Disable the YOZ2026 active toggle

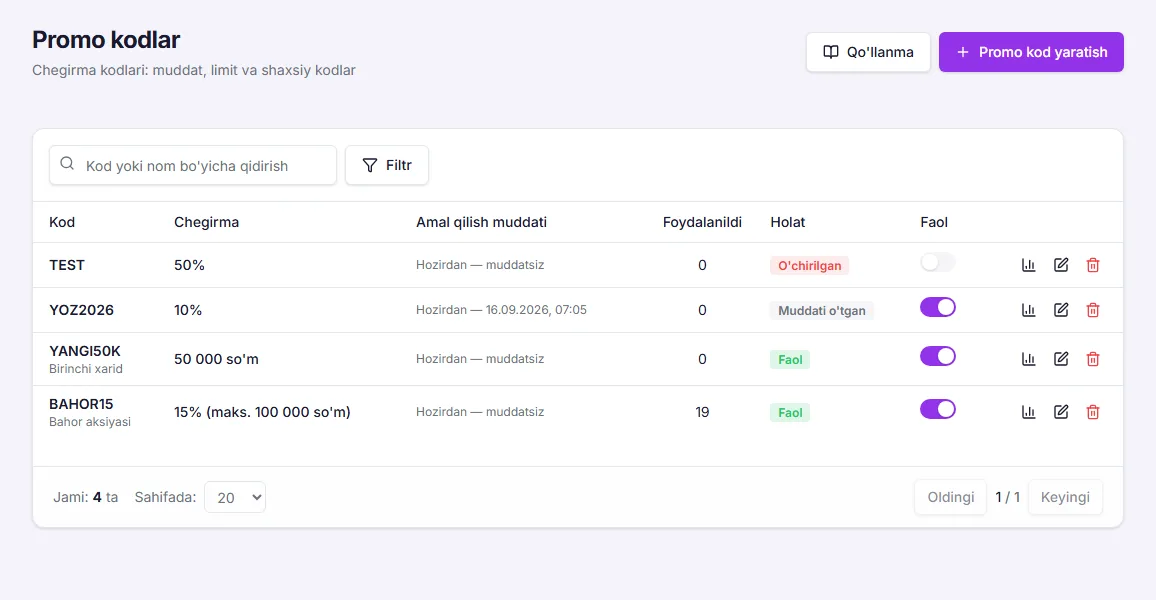(938, 307)
